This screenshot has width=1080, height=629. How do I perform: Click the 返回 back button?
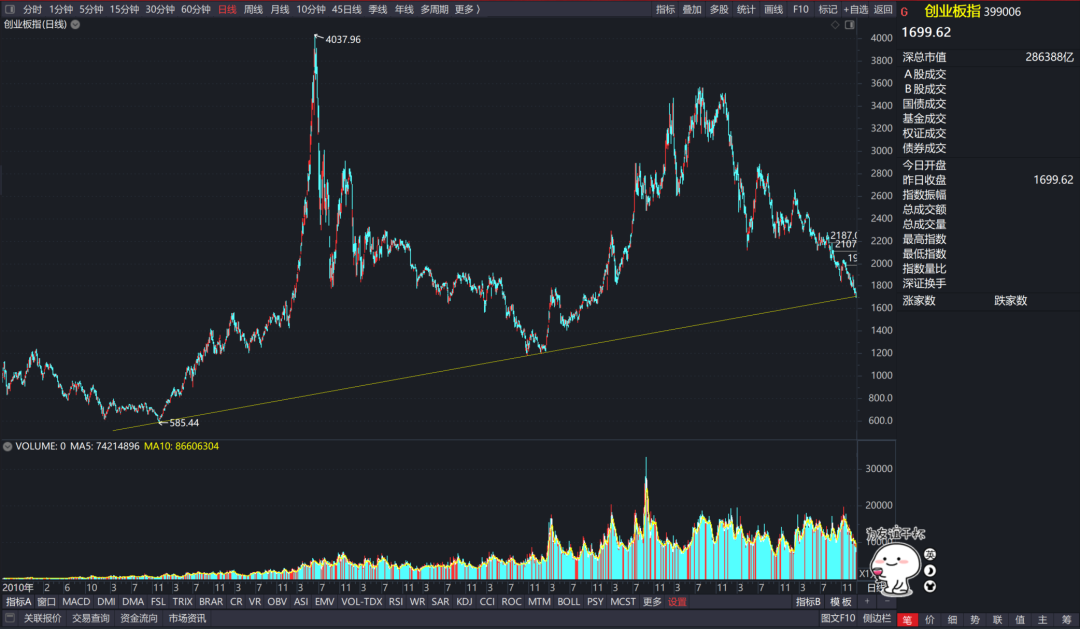tap(883, 9)
